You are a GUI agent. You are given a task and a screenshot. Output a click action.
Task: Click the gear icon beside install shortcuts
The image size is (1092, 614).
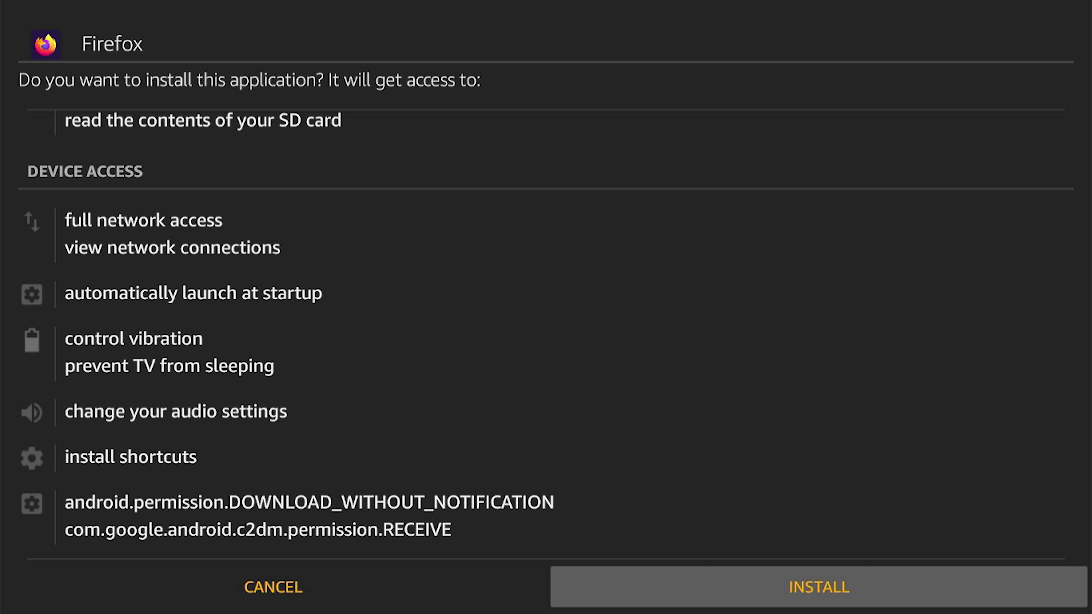(31, 458)
